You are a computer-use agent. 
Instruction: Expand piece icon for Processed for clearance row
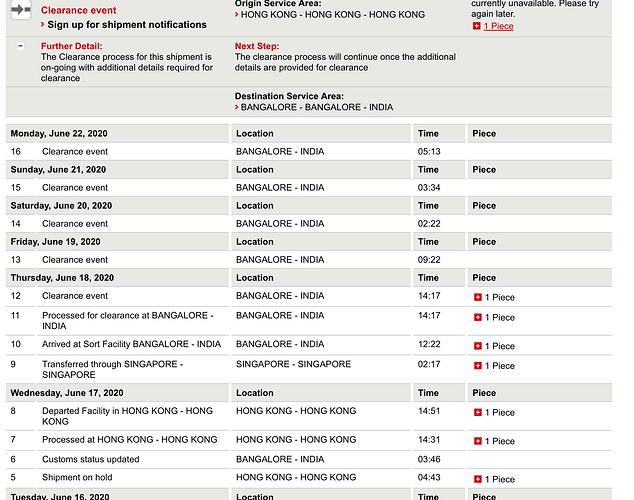pos(478,317)
